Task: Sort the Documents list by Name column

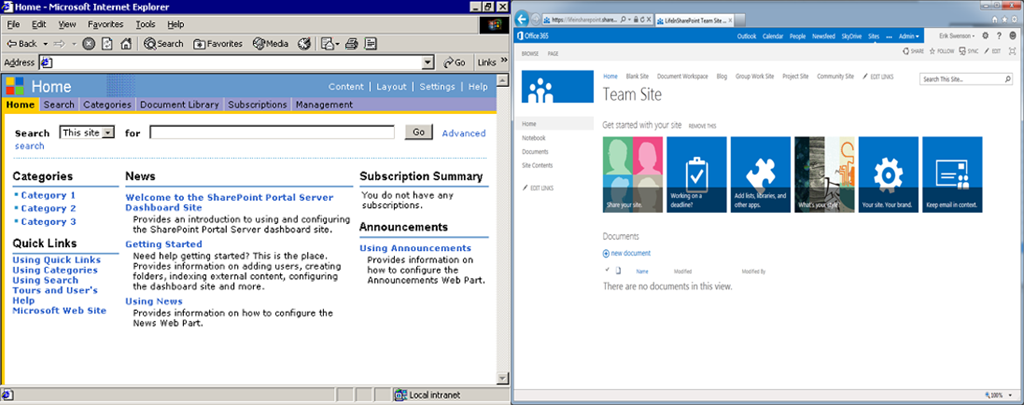Action: tap(642, 271)
